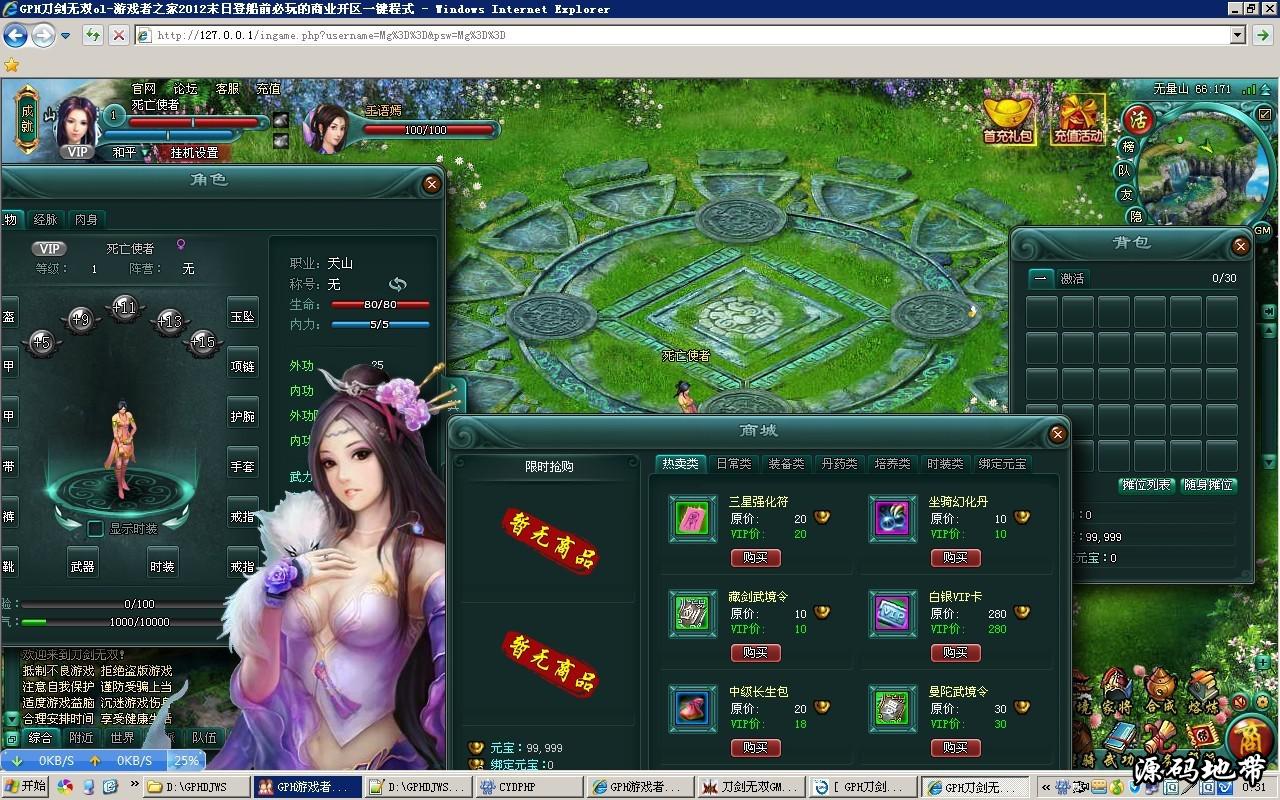Open the 客服 support link

227,88
